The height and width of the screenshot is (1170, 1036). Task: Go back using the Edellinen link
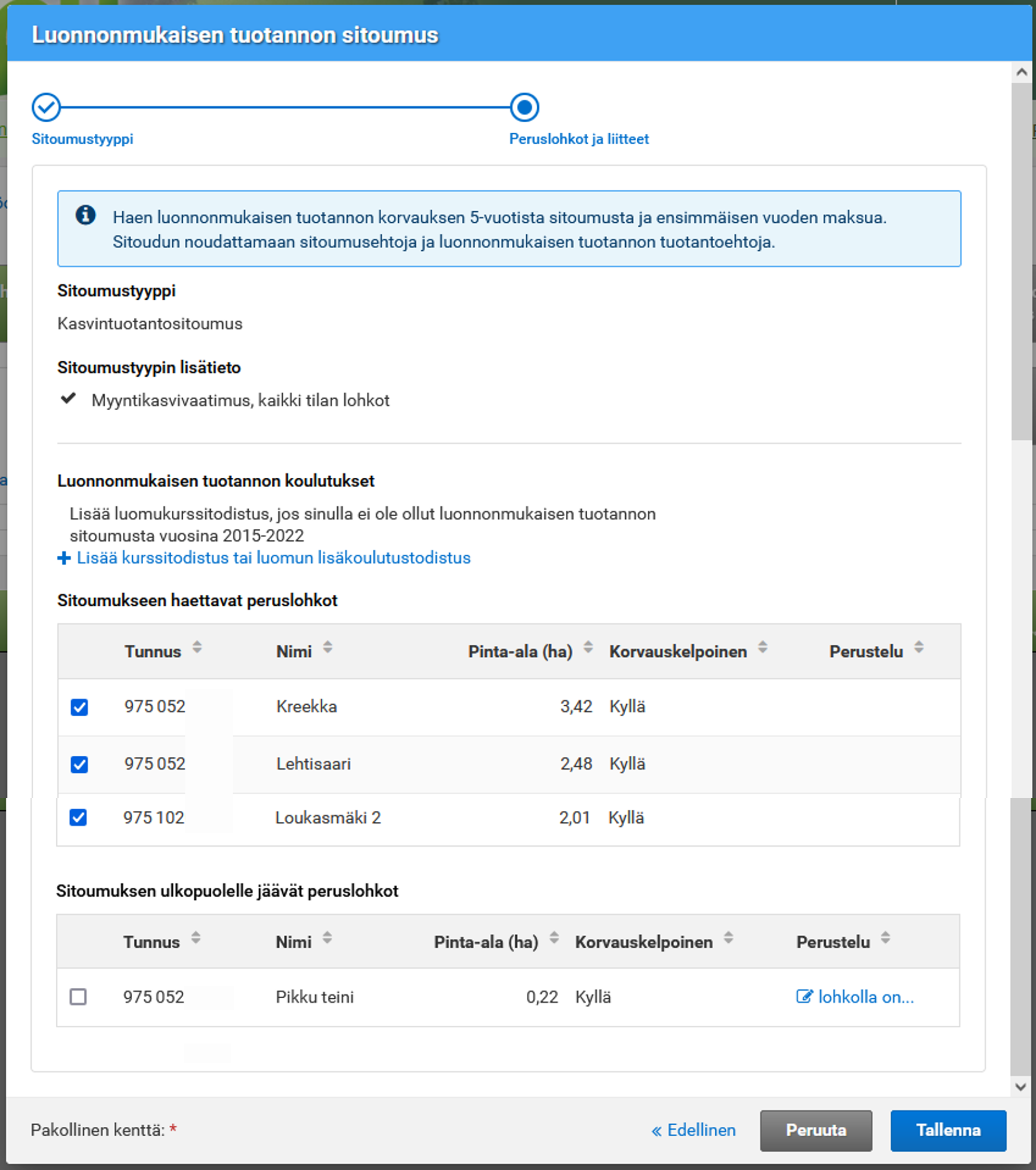click(x=694, y=1130)
